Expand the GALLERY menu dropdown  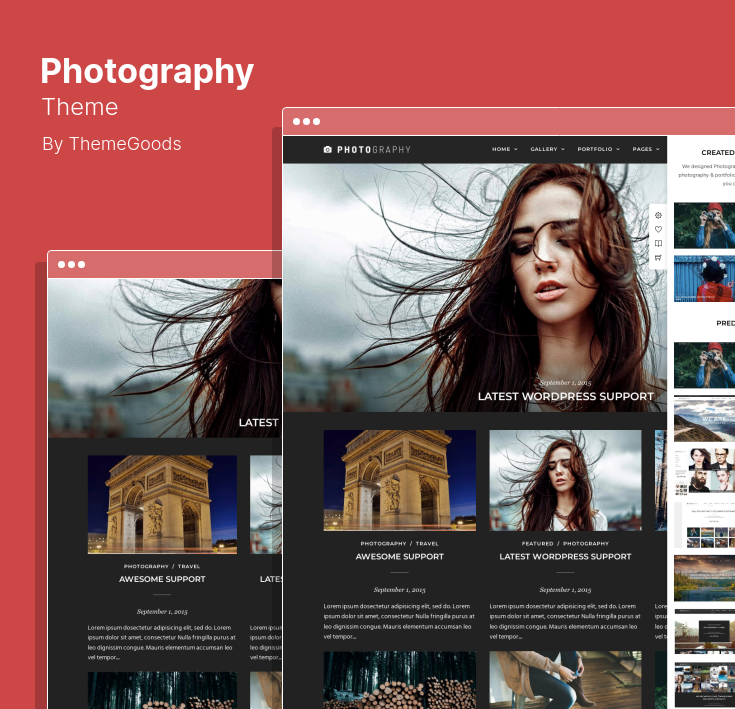(548, 149)
